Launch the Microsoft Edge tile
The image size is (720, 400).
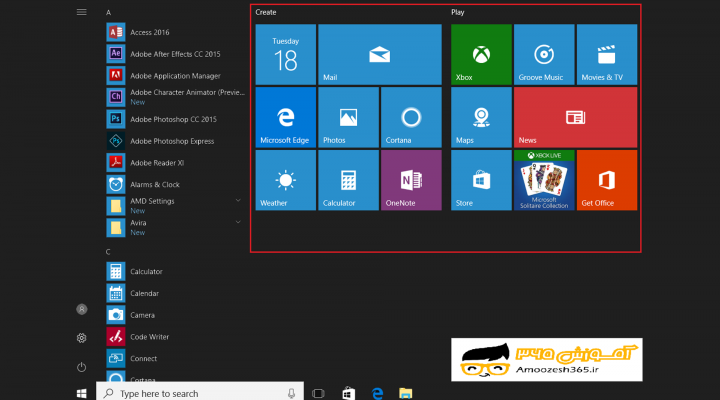tap(286, 118)
